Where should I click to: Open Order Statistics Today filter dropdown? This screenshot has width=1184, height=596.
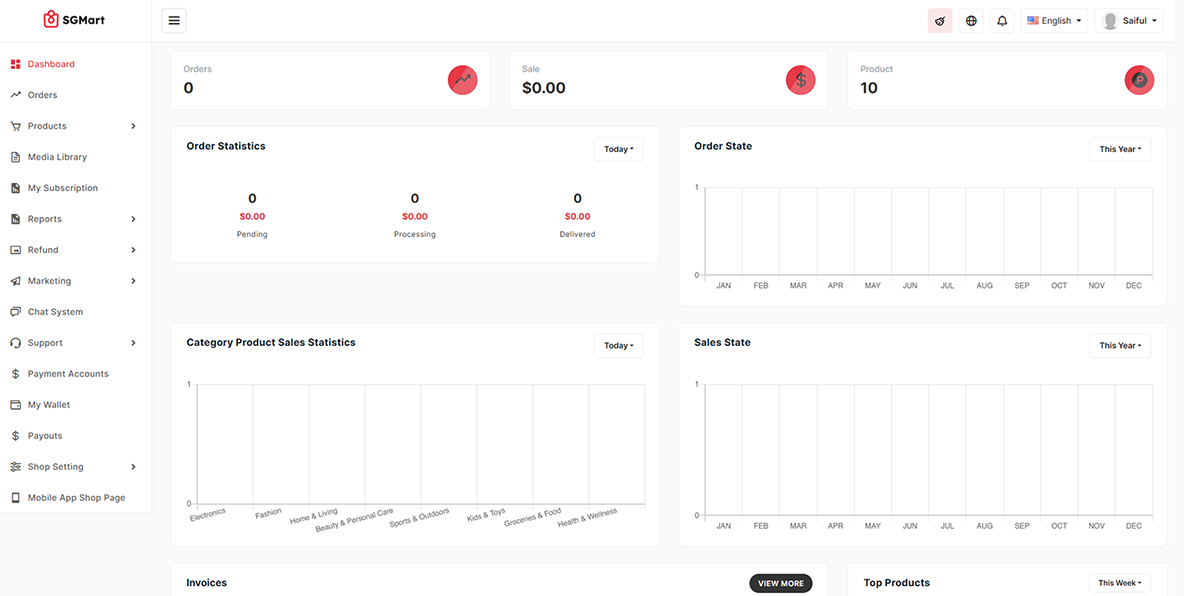tap(618, 149)
